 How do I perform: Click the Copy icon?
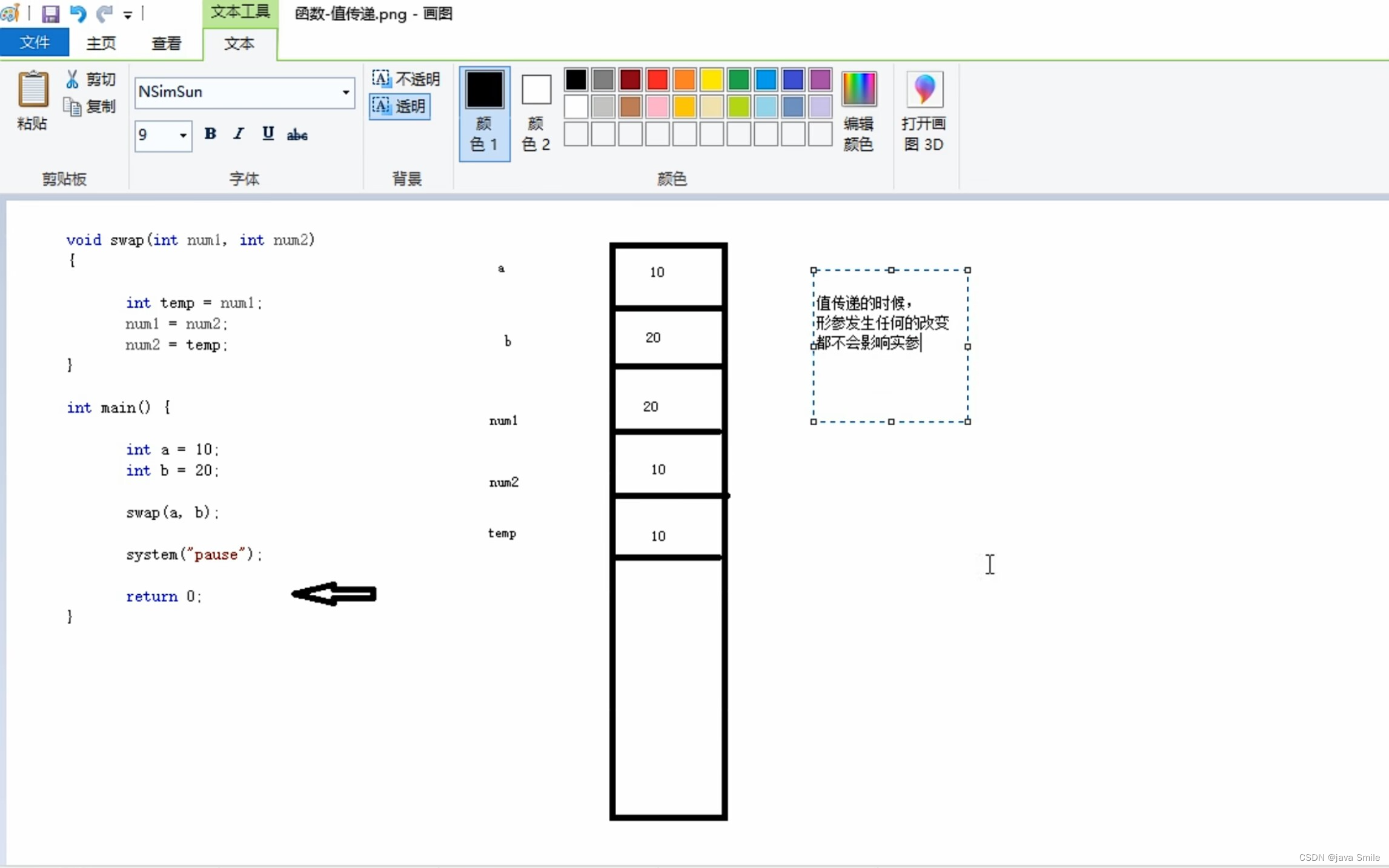[72, 107]
